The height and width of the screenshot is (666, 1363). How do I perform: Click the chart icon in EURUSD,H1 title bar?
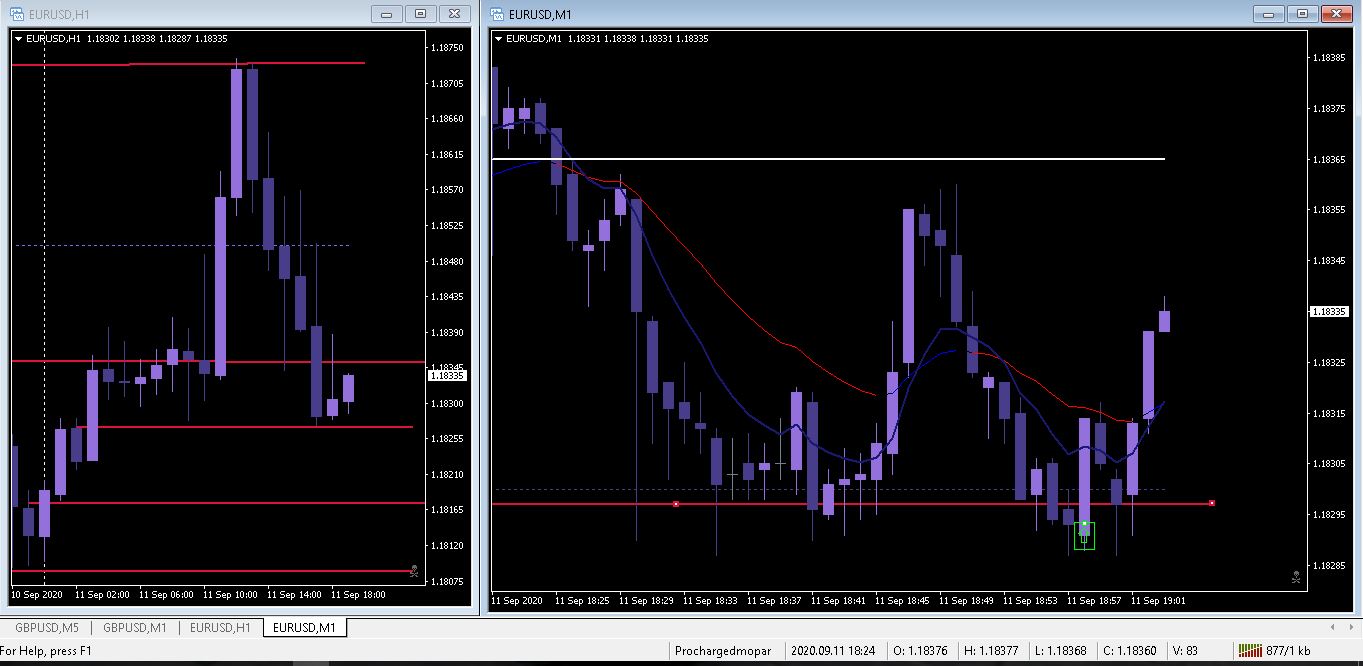point(17,14)
